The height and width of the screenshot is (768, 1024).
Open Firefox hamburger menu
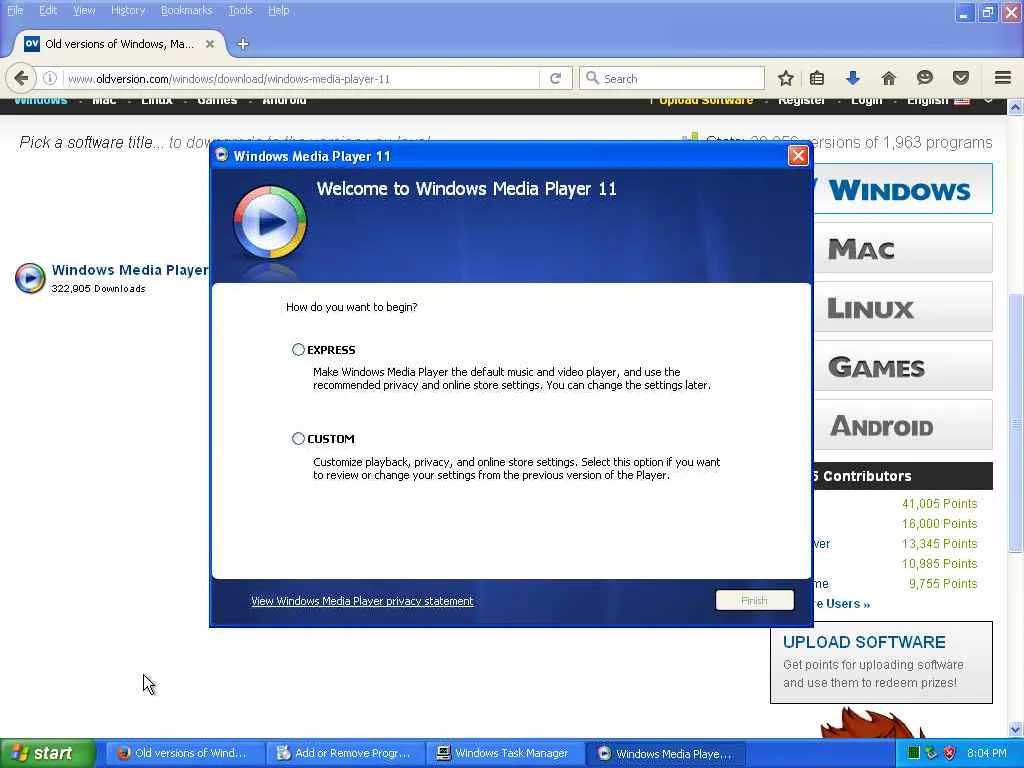[x=1002, y=78]
